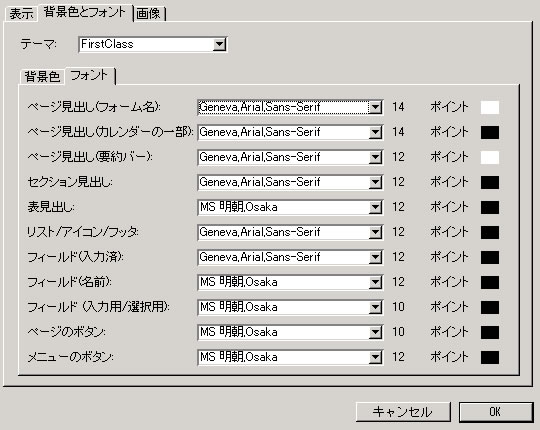
Task: Click black color swatch for ページ見出し(カレンダーの一部)
Action: pos(490,132)
